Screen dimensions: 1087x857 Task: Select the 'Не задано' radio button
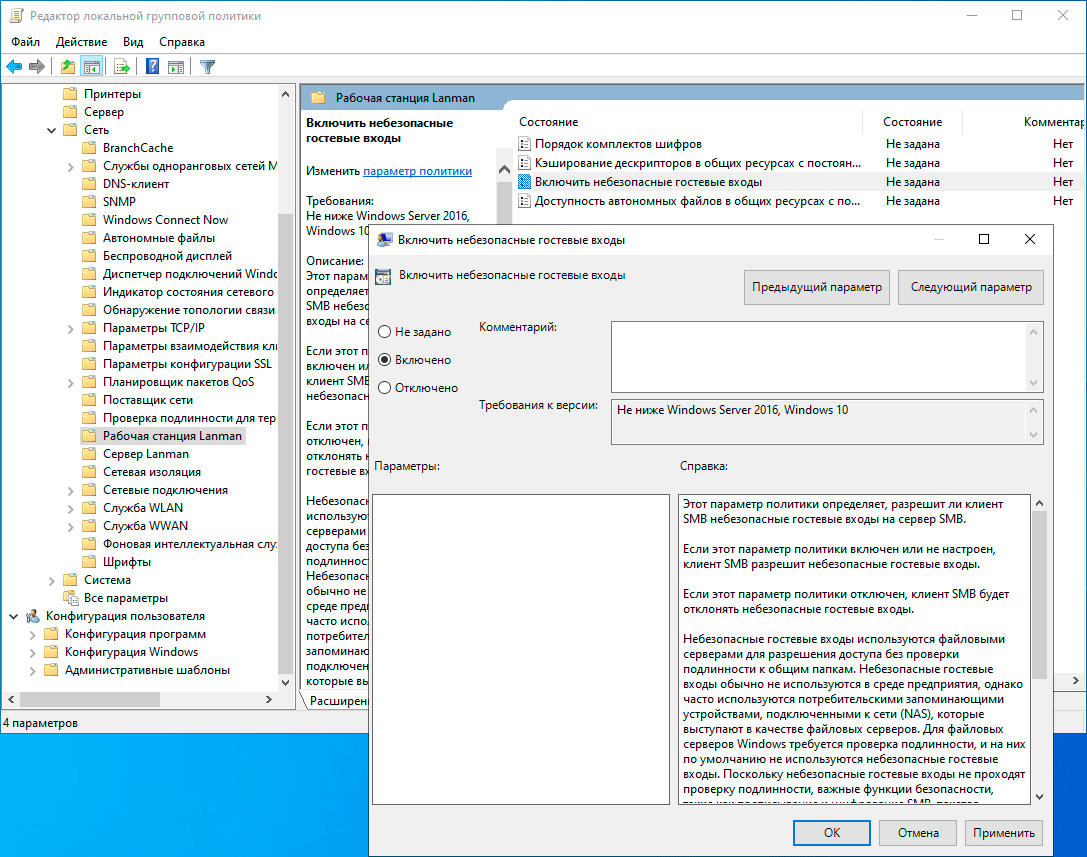(384, 332)
